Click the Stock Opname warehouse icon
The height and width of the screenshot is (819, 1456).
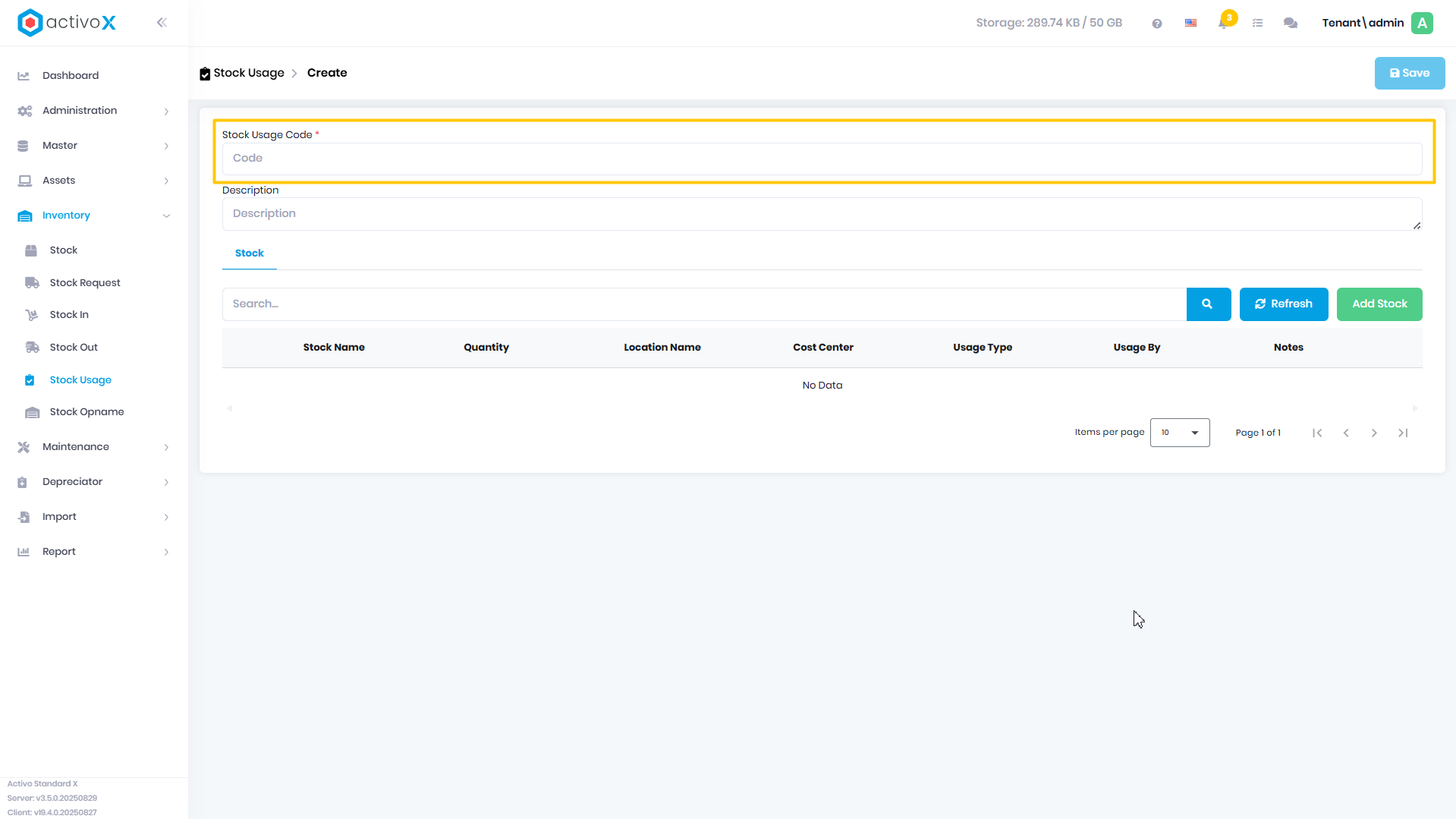click(32, 412)
